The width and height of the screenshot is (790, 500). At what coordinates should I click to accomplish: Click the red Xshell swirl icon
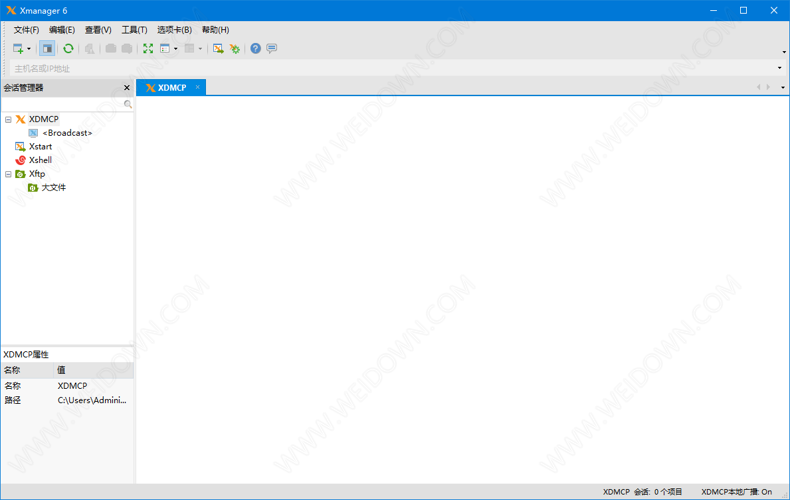point(20,160)
